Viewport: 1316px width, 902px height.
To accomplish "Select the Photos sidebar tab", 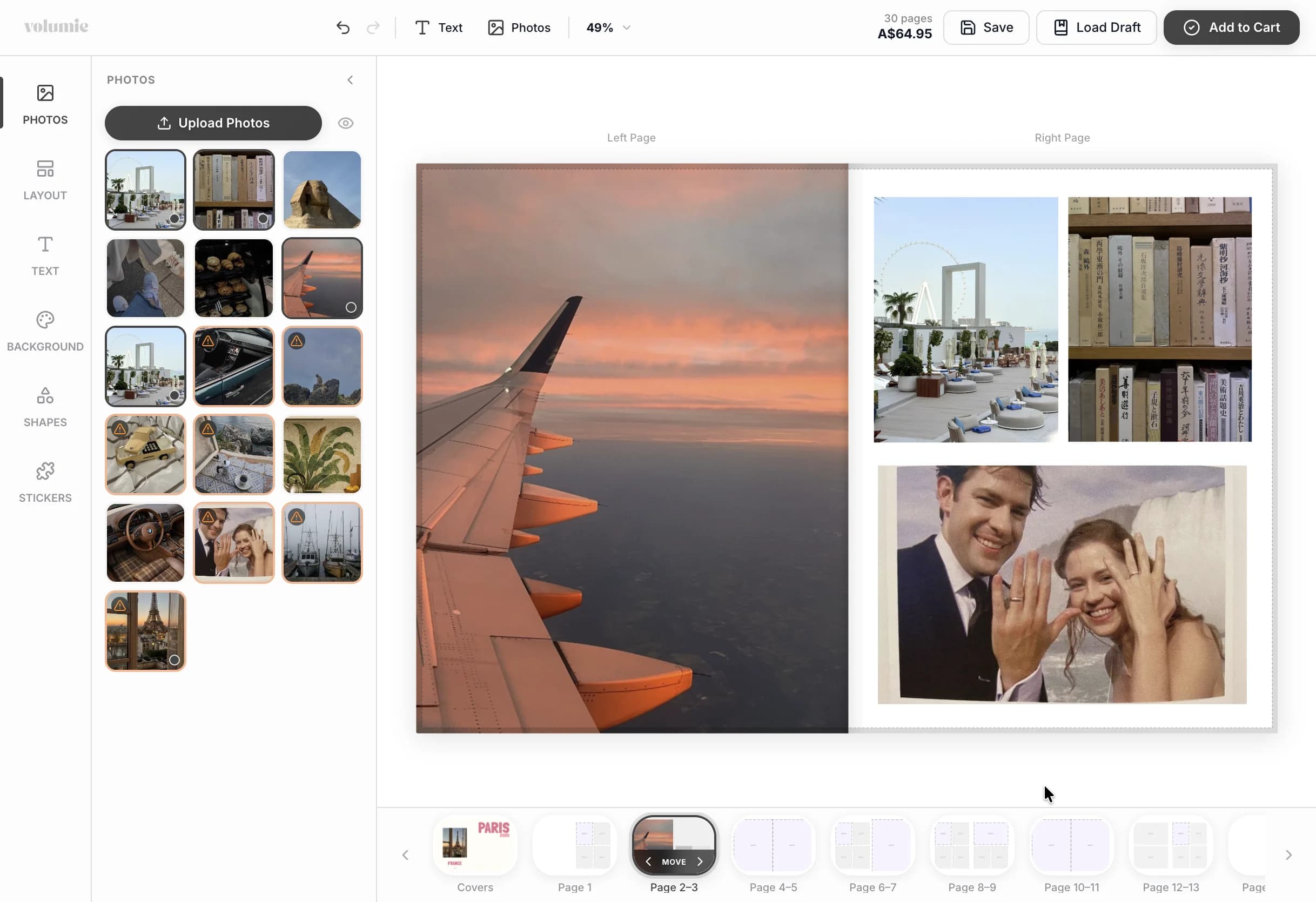I will [x=45, y=105].
